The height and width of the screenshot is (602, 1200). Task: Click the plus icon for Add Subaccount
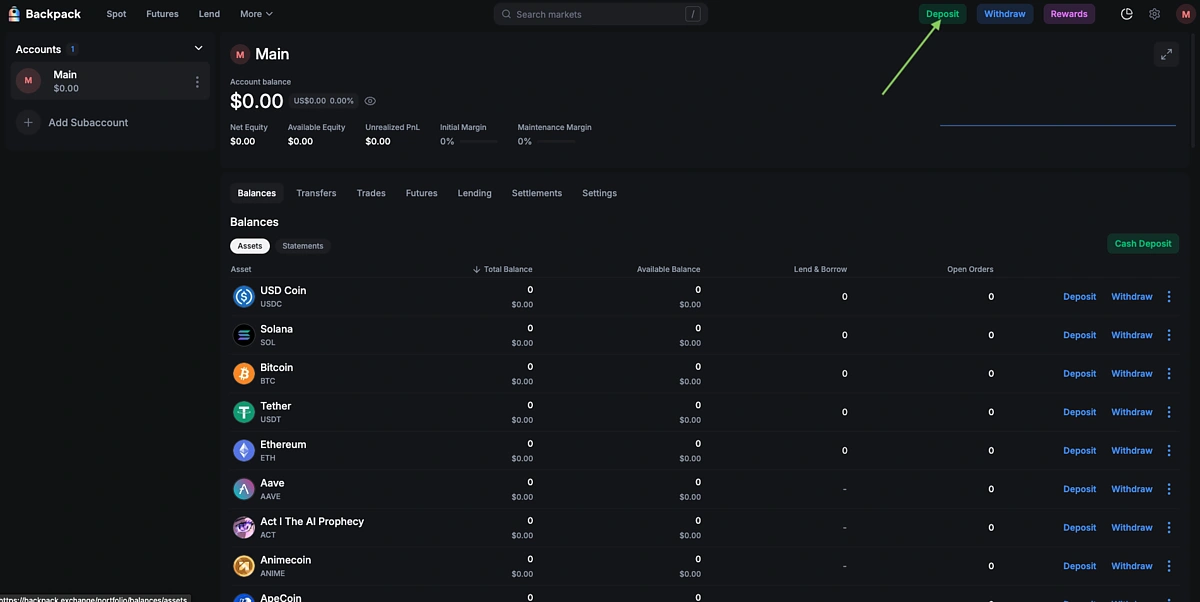click(x=28, y=122)
